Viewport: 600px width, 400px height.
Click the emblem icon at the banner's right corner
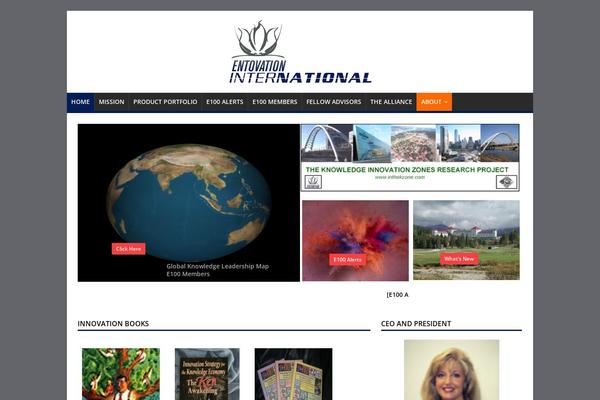pos(506,182)
